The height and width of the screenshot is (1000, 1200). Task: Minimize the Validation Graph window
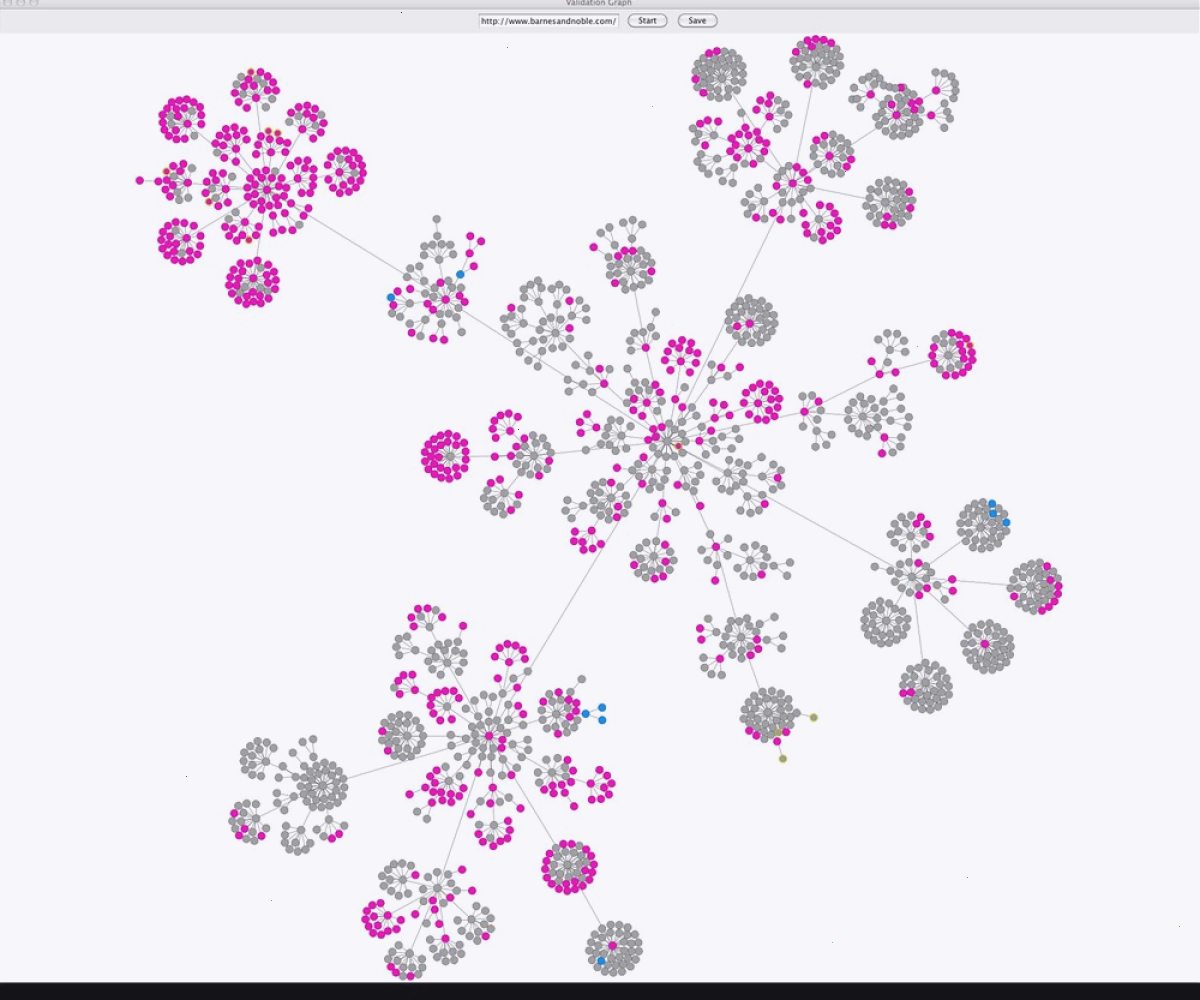[20, 3]
